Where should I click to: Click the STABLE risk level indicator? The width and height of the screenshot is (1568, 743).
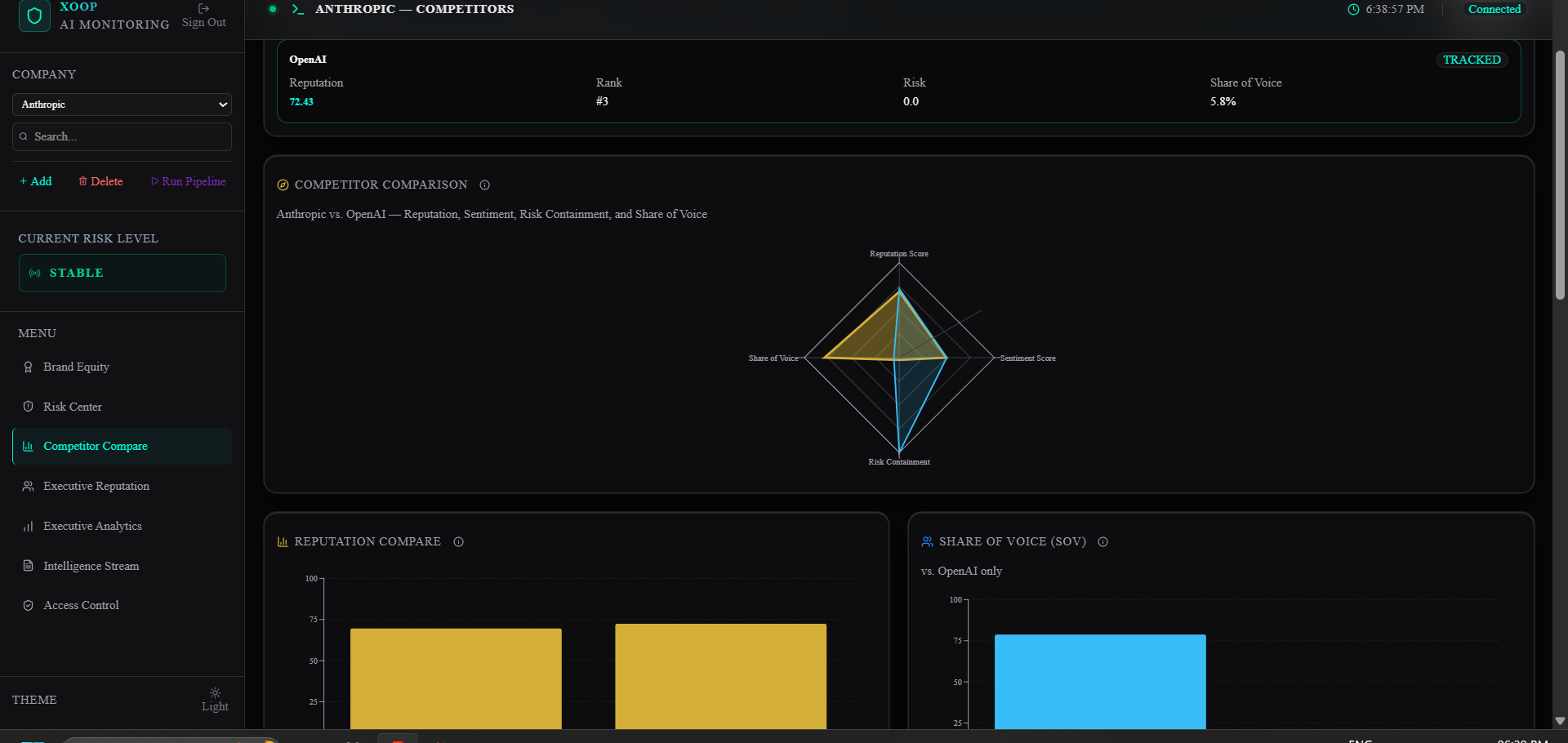pyautogui.click(x=122, y=273)
